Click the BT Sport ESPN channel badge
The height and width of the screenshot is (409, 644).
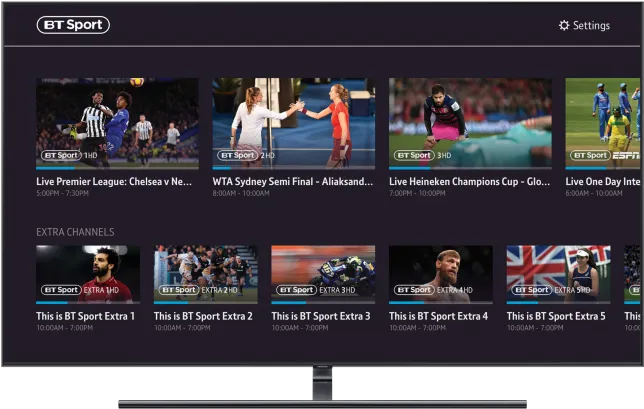point(605,155)
